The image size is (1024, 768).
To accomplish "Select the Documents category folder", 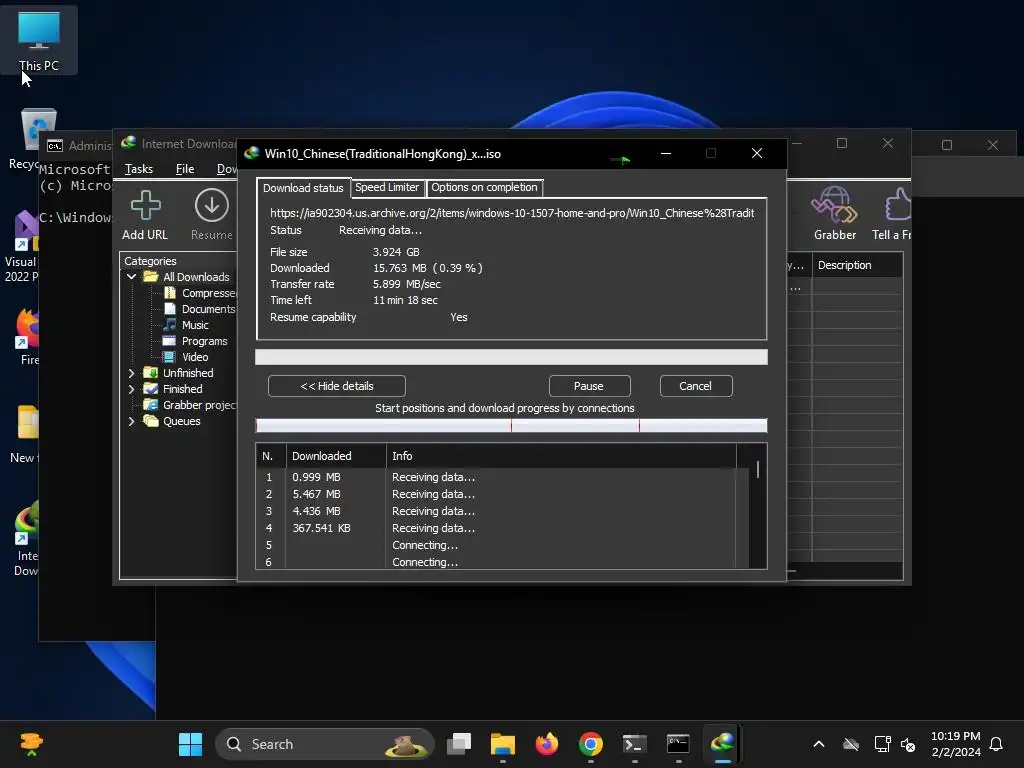I will [x=200, y=309].
